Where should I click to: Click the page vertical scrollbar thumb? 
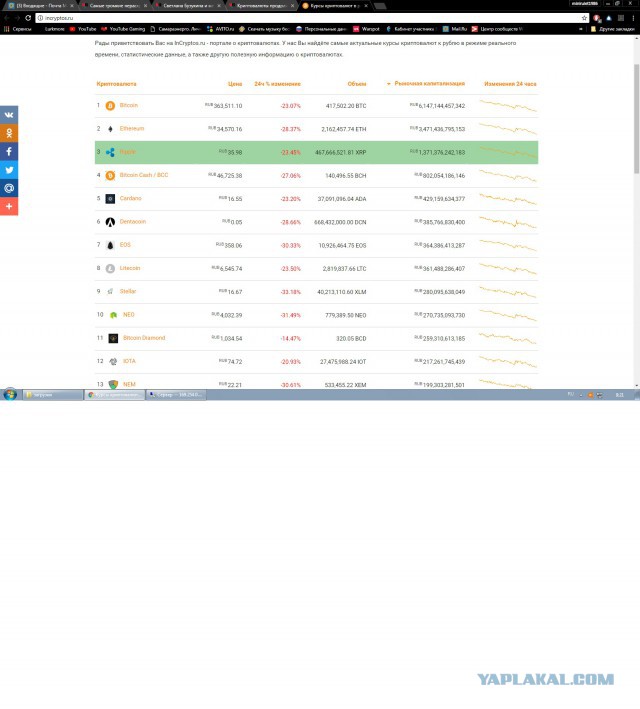coord(636,118)
